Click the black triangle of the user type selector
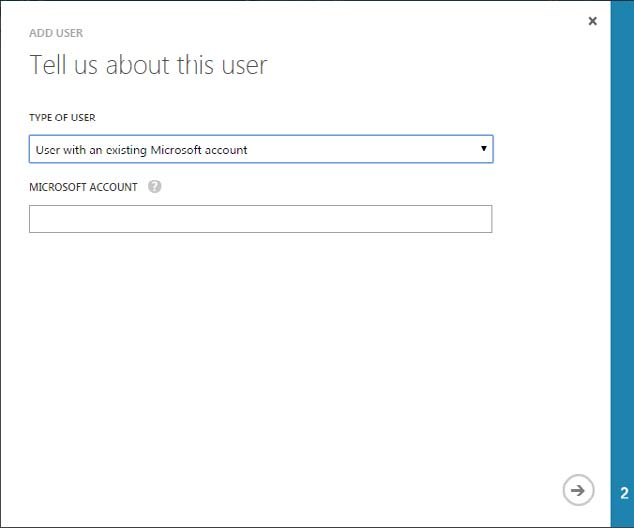 click(483, 149)
